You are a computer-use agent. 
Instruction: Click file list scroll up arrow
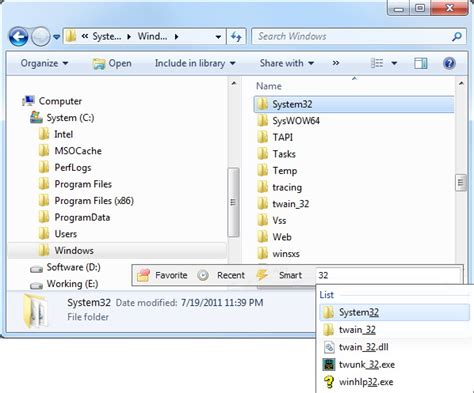(461, 84)
